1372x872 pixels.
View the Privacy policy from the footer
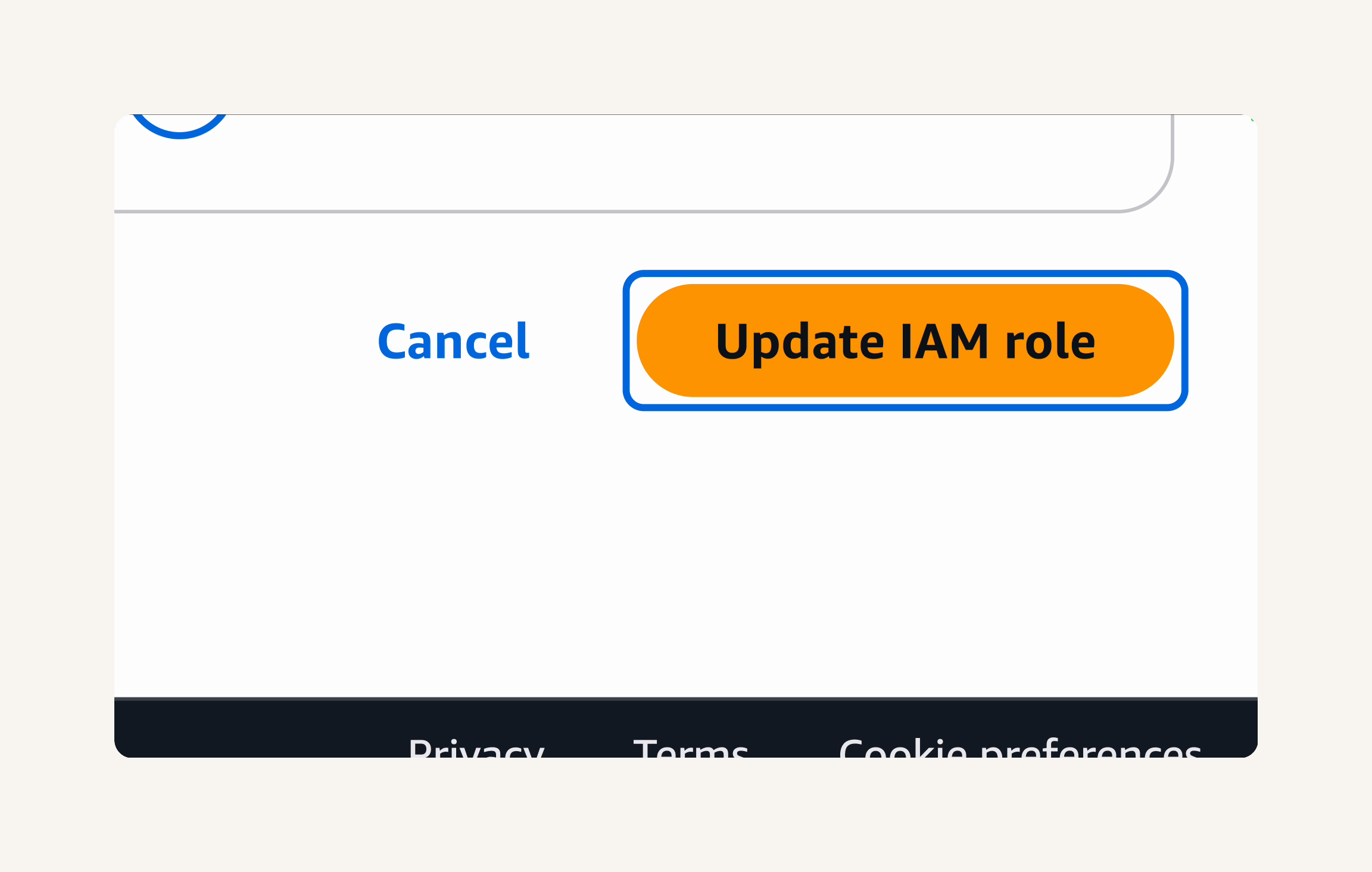tap(476, 748)
